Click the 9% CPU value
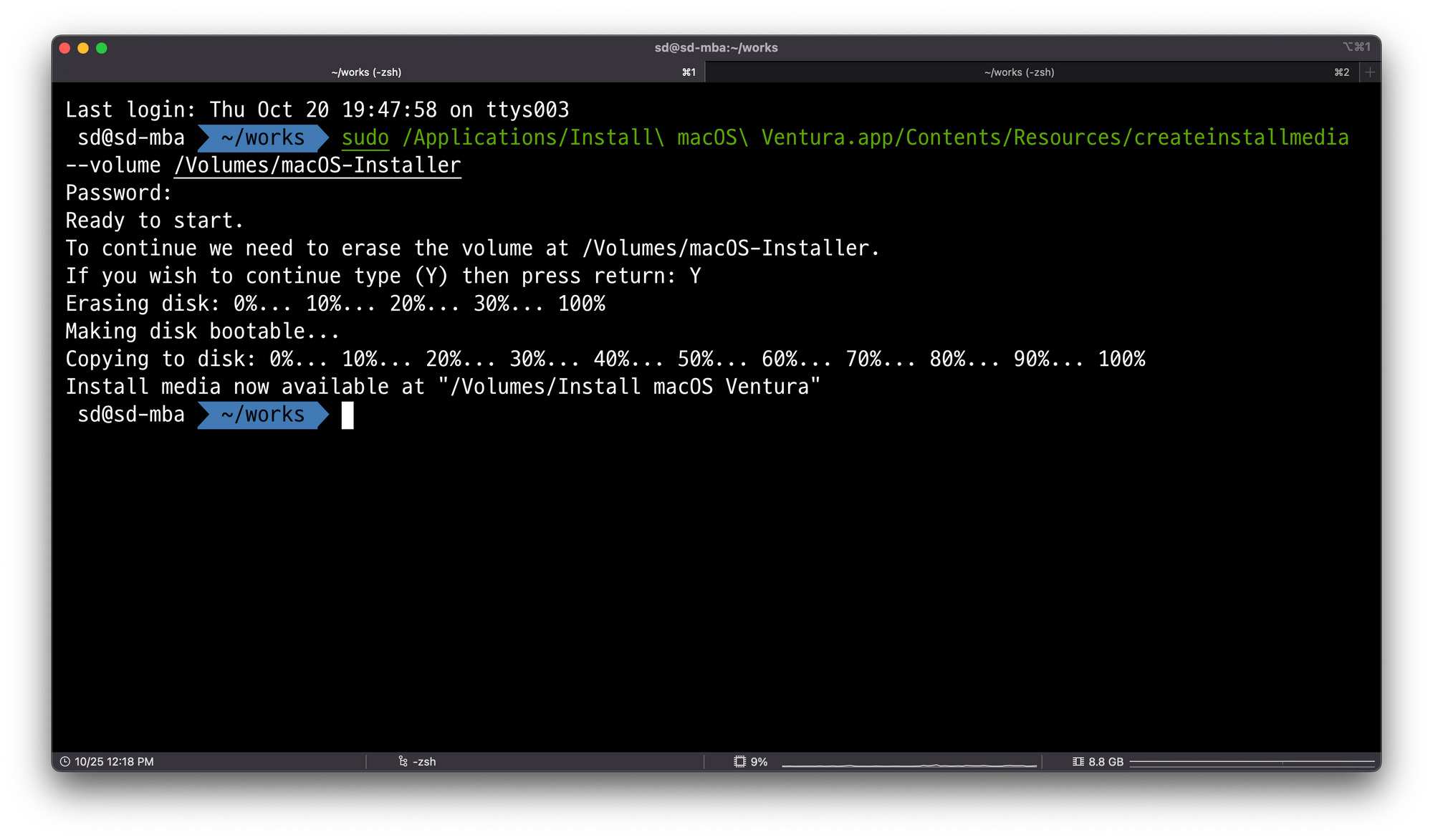 tap(759, 761)
